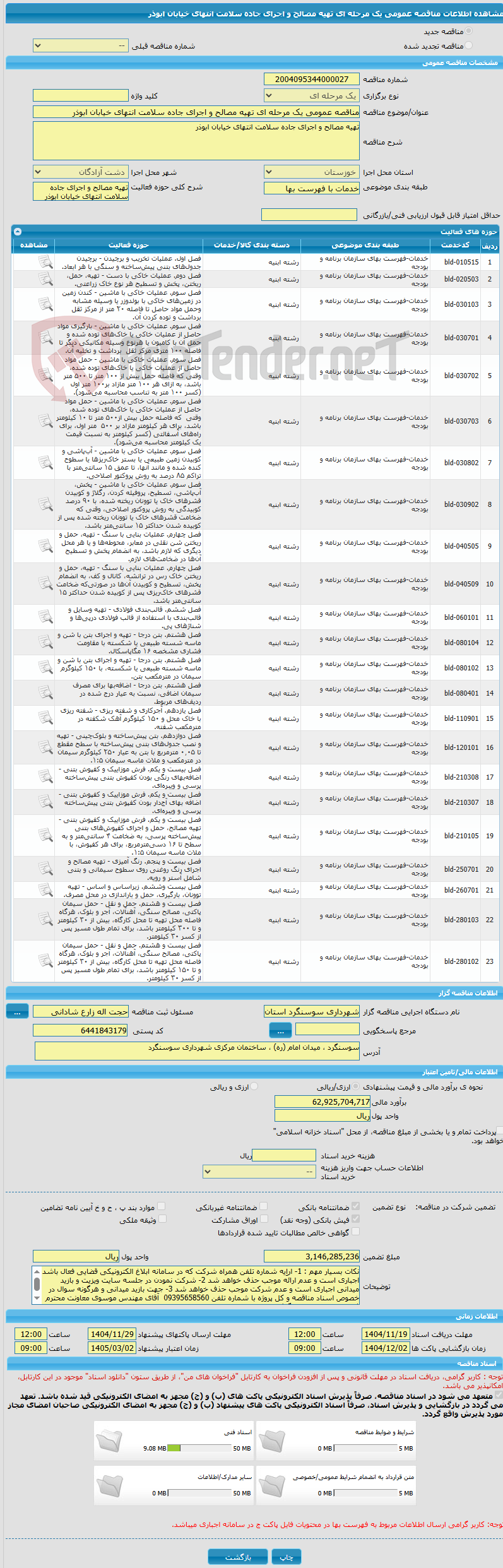
Task: Open the view icon for row bld-030802
Action: coord(45,463)
